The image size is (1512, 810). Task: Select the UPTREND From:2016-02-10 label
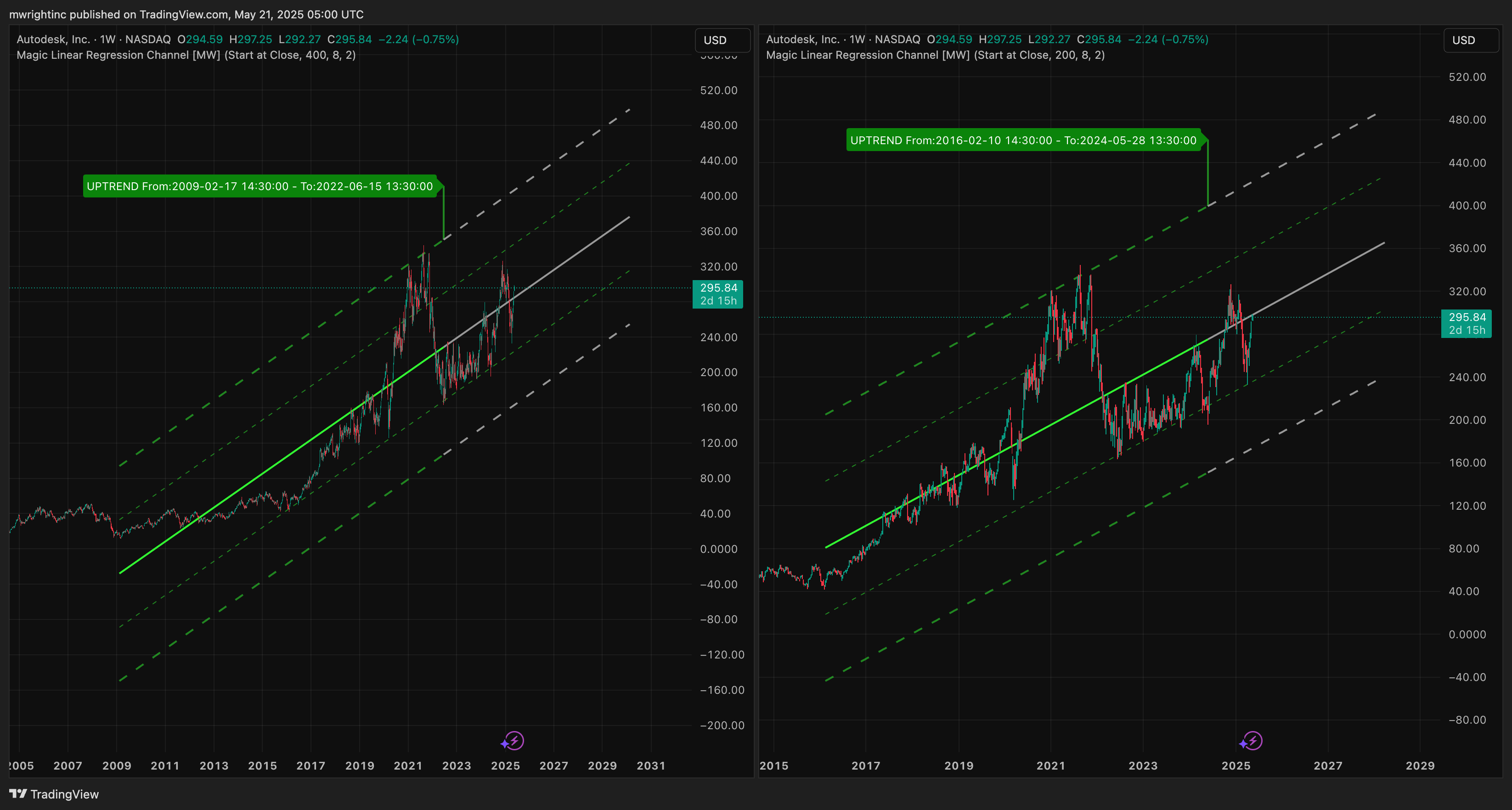(x=1023, y=141)
